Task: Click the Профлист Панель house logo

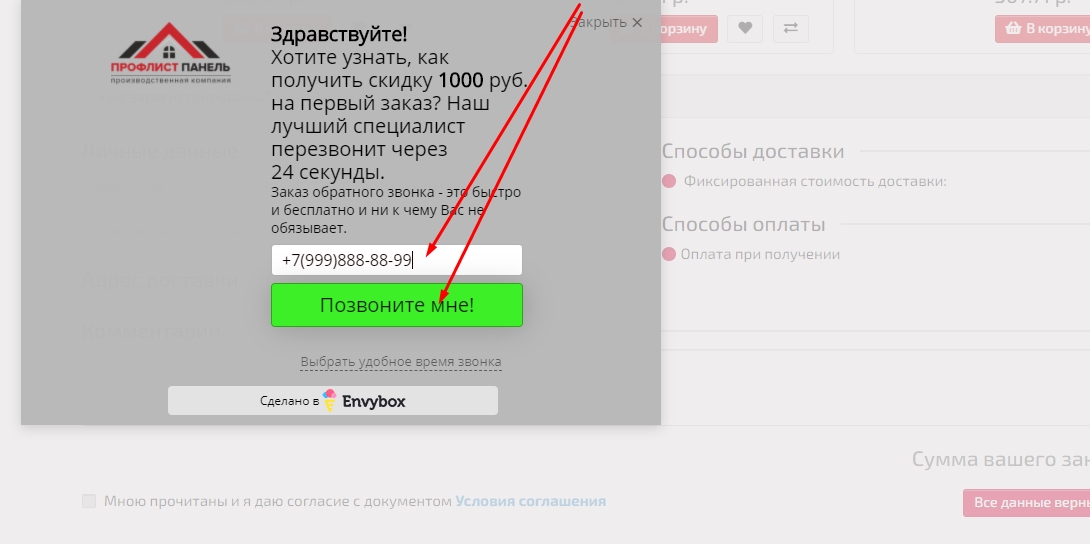Action: [x=170, y=53]
